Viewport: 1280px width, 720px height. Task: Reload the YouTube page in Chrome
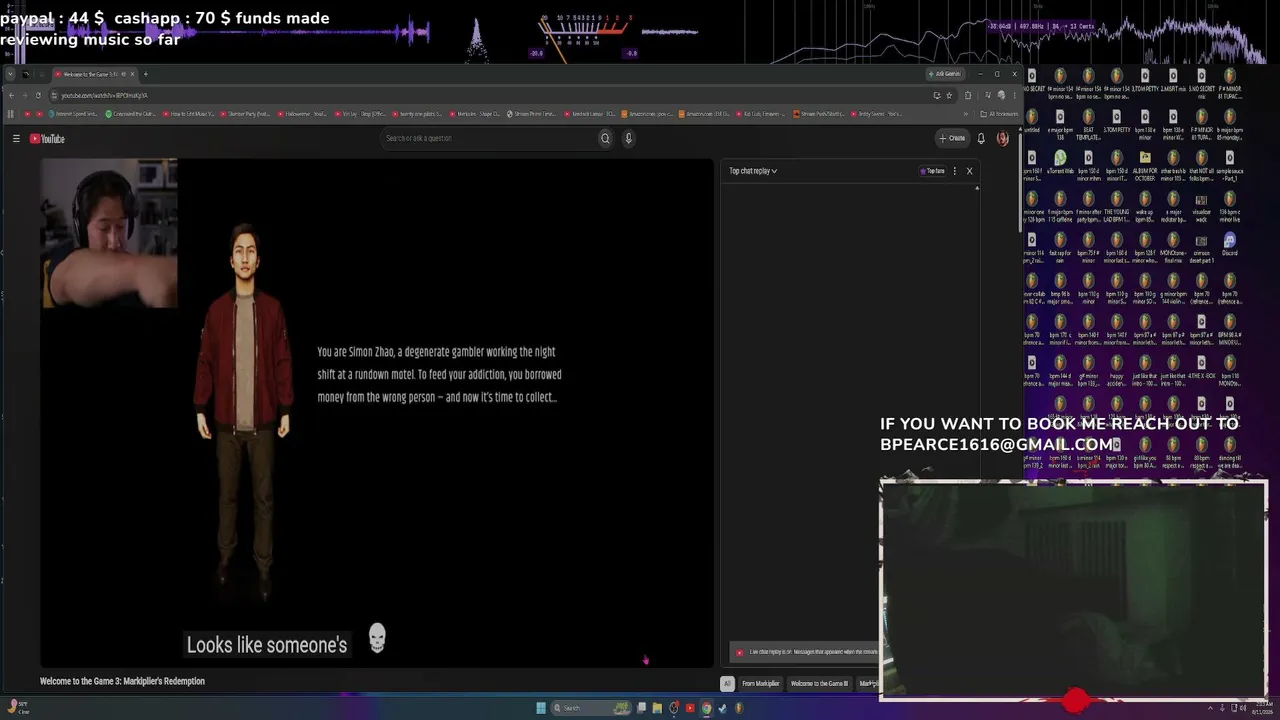pos(38,95)
